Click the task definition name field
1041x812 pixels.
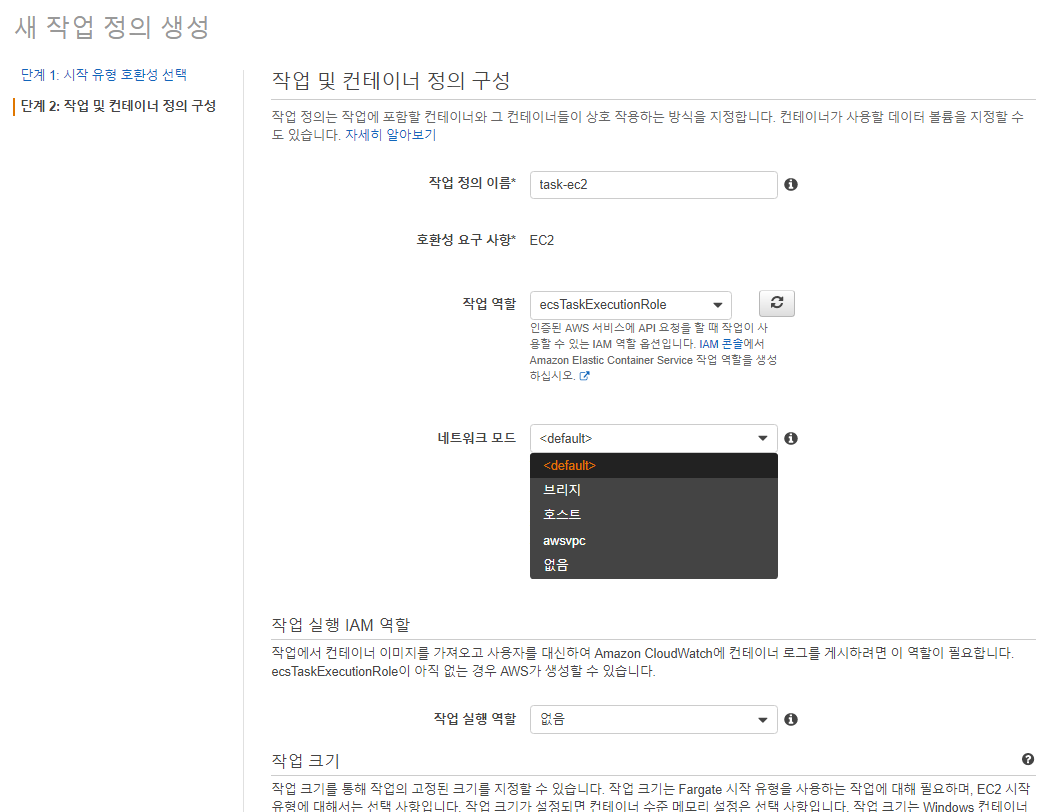(x=653, y=185)
